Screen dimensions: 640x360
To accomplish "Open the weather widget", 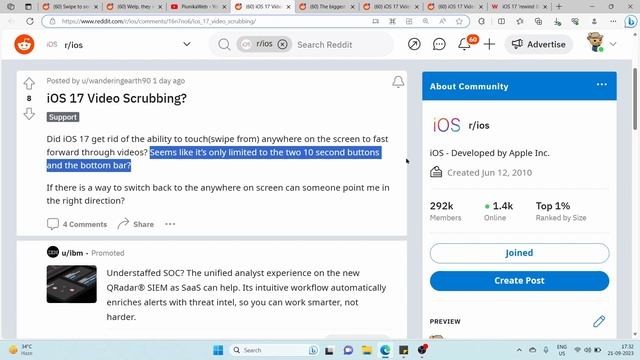I will [x=20, y=350].
